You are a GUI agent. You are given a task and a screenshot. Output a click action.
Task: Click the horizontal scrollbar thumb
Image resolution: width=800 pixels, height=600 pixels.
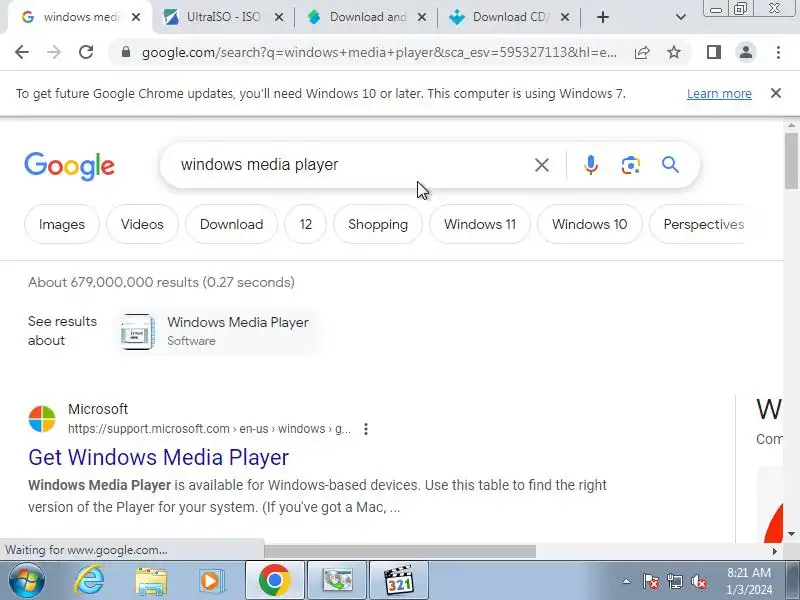(x=400, y=552)
